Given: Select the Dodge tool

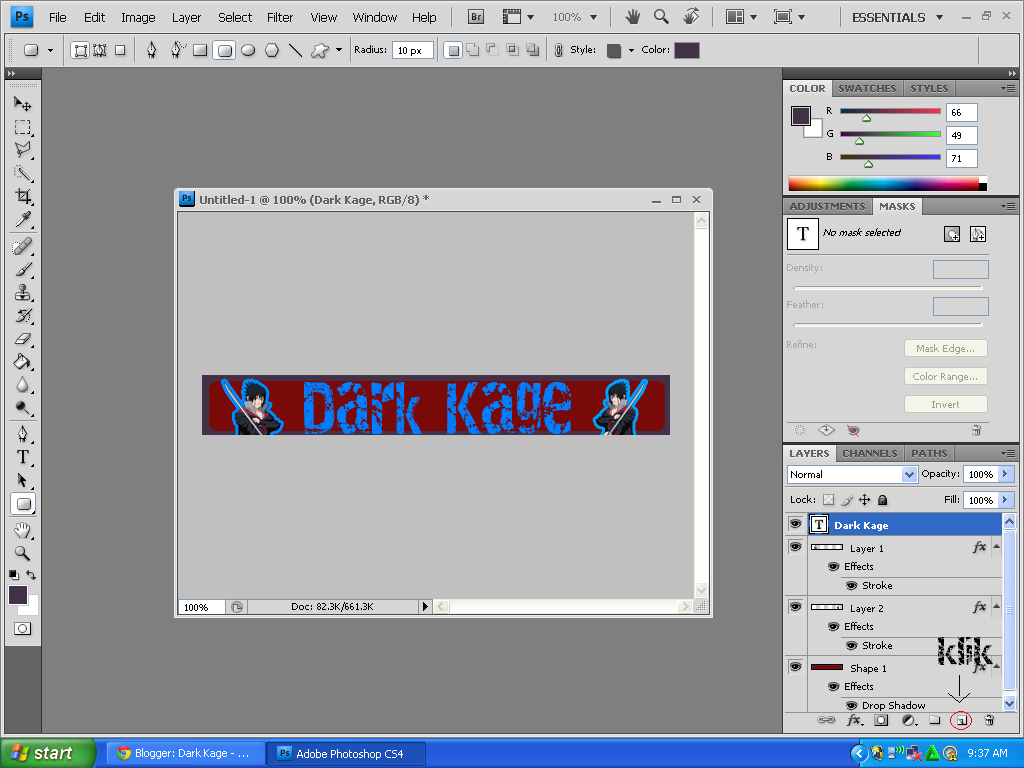Looking at the screenshot, I should click(x=23, y=408).
